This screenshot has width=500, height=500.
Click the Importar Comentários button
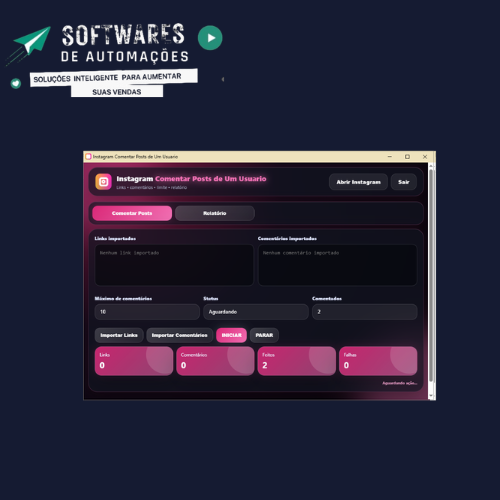[179, 335]
